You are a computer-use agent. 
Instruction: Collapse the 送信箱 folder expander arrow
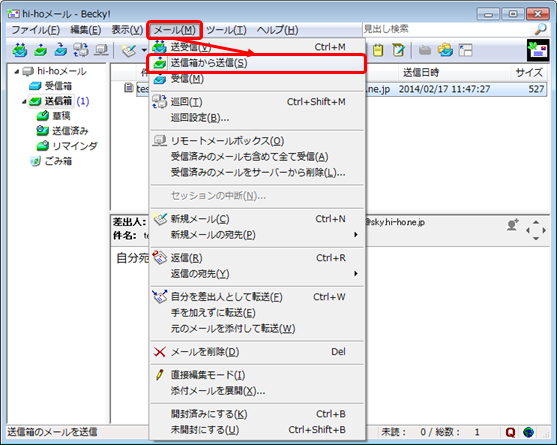click(x=24, y=102)
